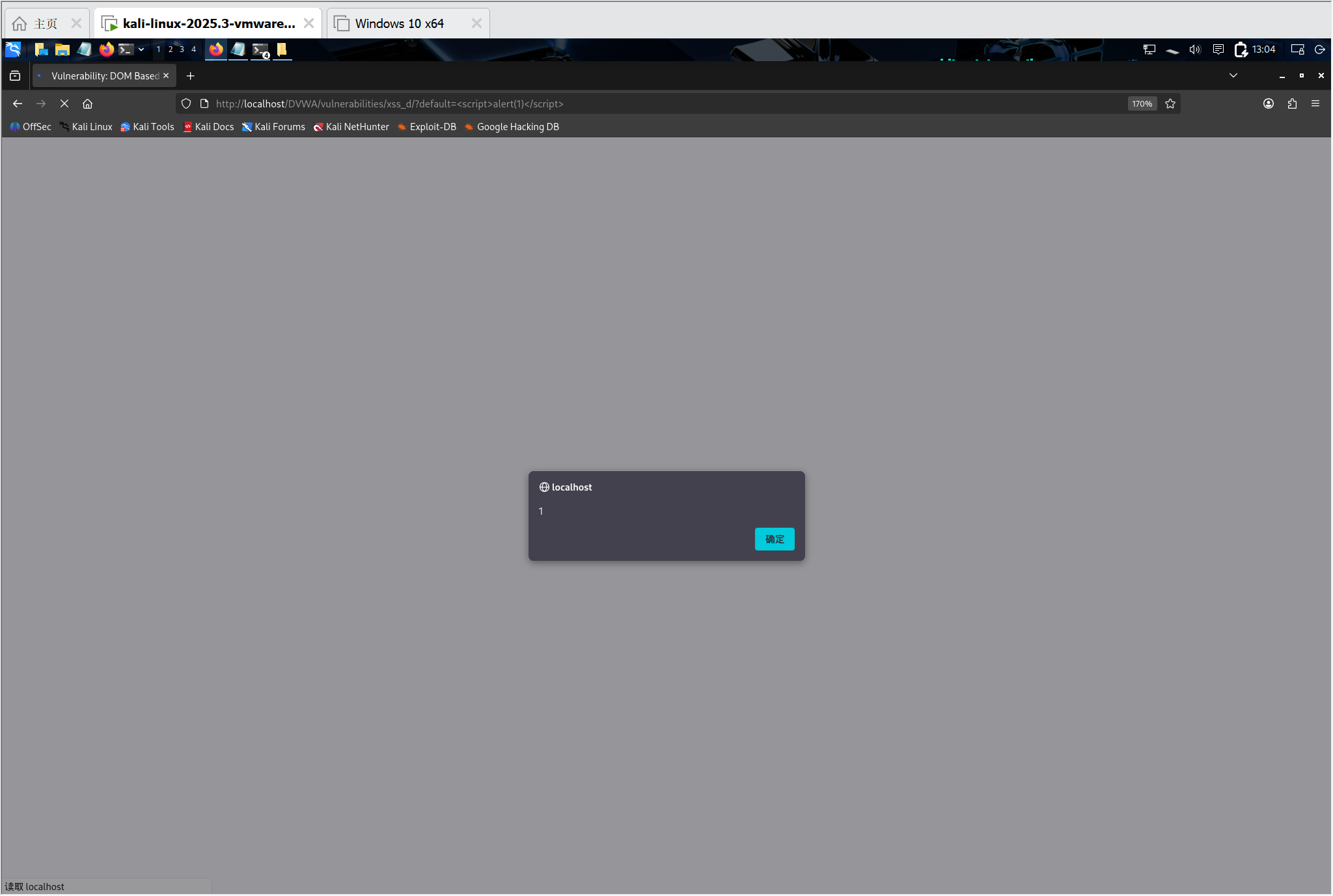Image resolution: width=1333 pixels, height=896 pixels.
Task: Click the 确定 button in alert dialog
Action: (x=774, y=539)
